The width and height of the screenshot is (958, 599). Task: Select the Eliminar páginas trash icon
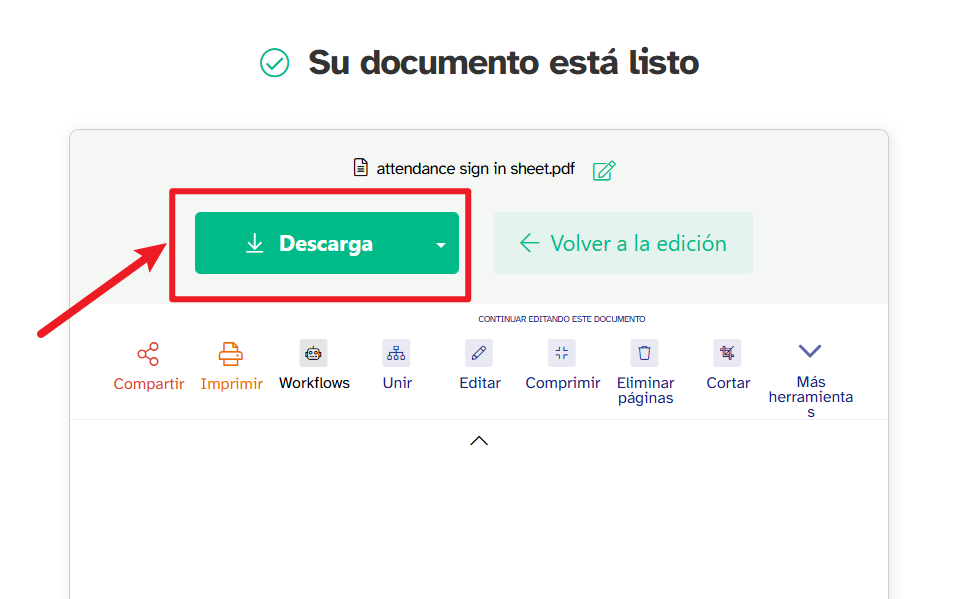tap(644, 352)
